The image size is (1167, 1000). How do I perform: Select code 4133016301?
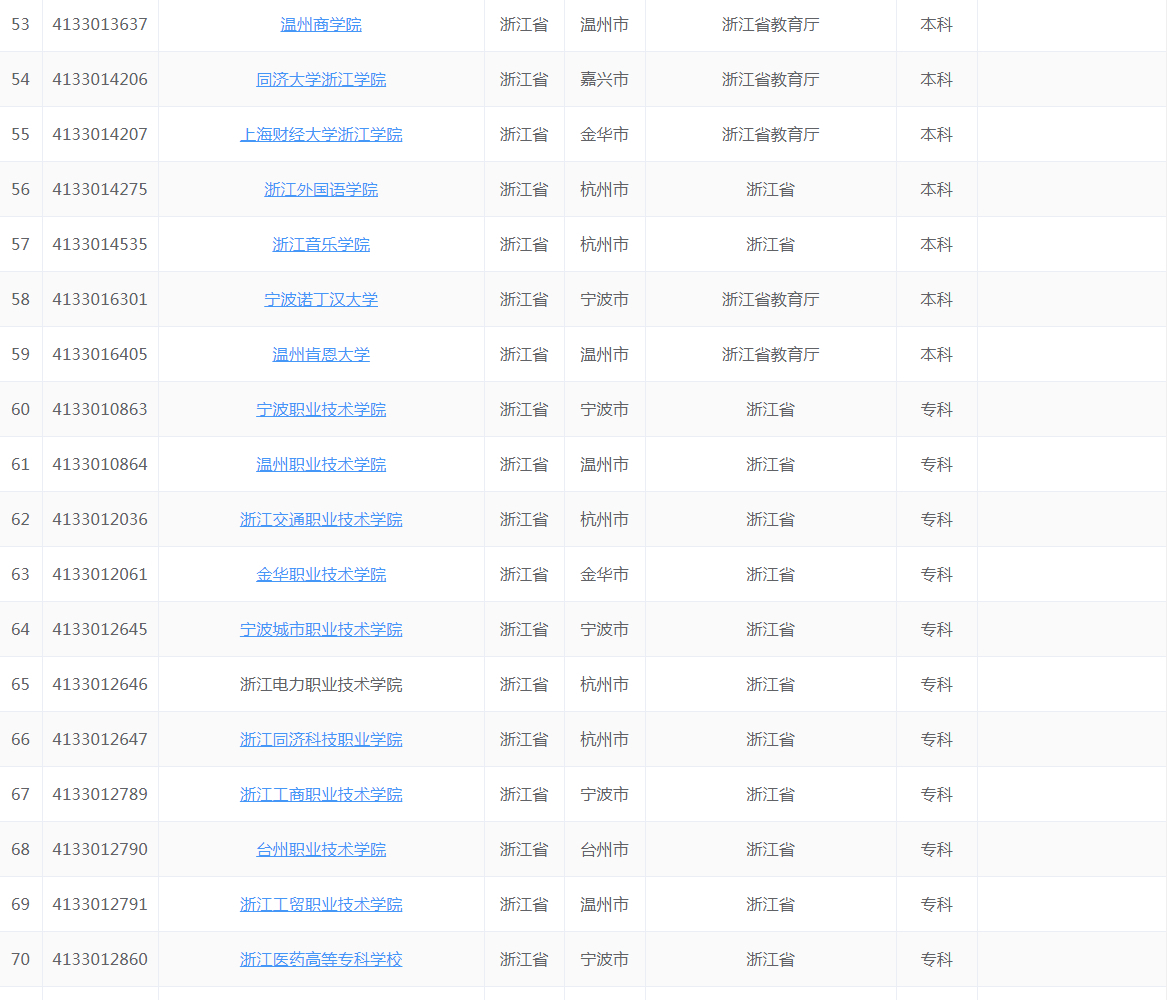[x=100, y=300]
